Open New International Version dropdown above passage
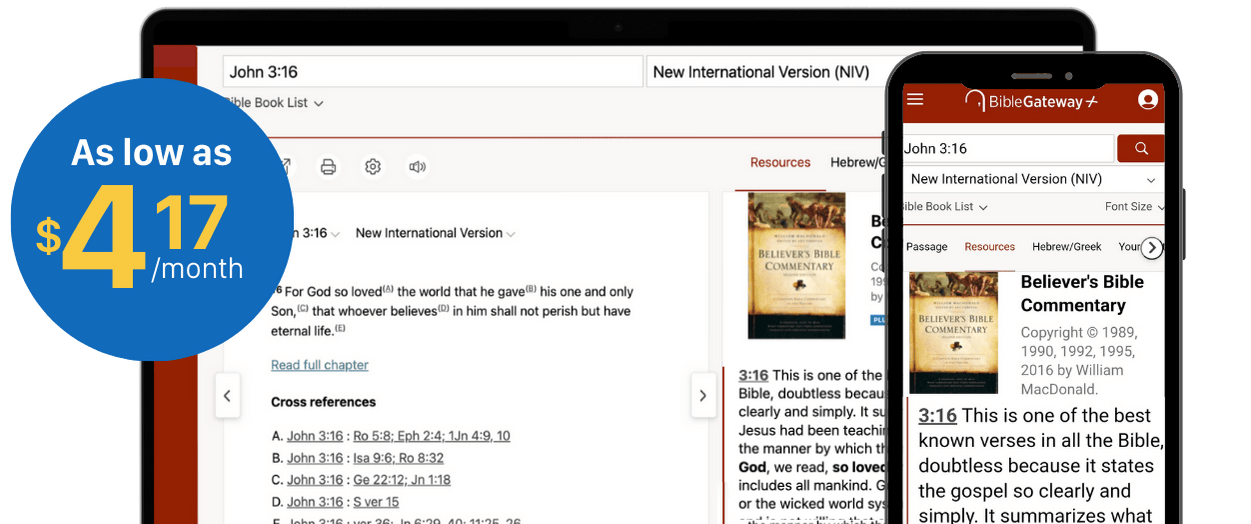This screenshot has width=1251, height=524. (x=435, y=233)
